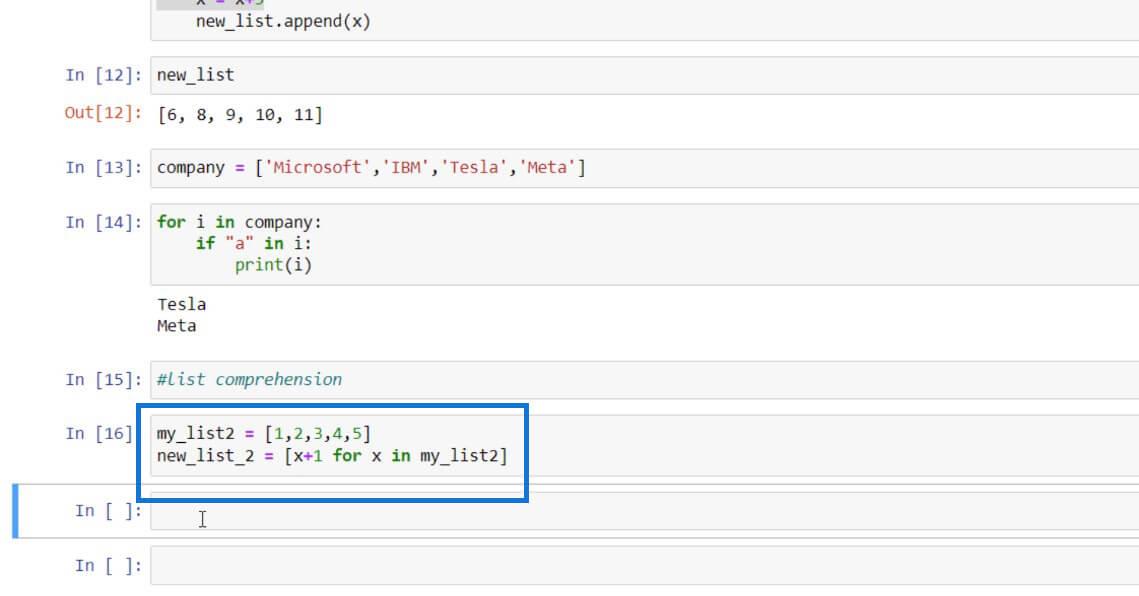Click the In [14]: prompt label

(103, 222)
